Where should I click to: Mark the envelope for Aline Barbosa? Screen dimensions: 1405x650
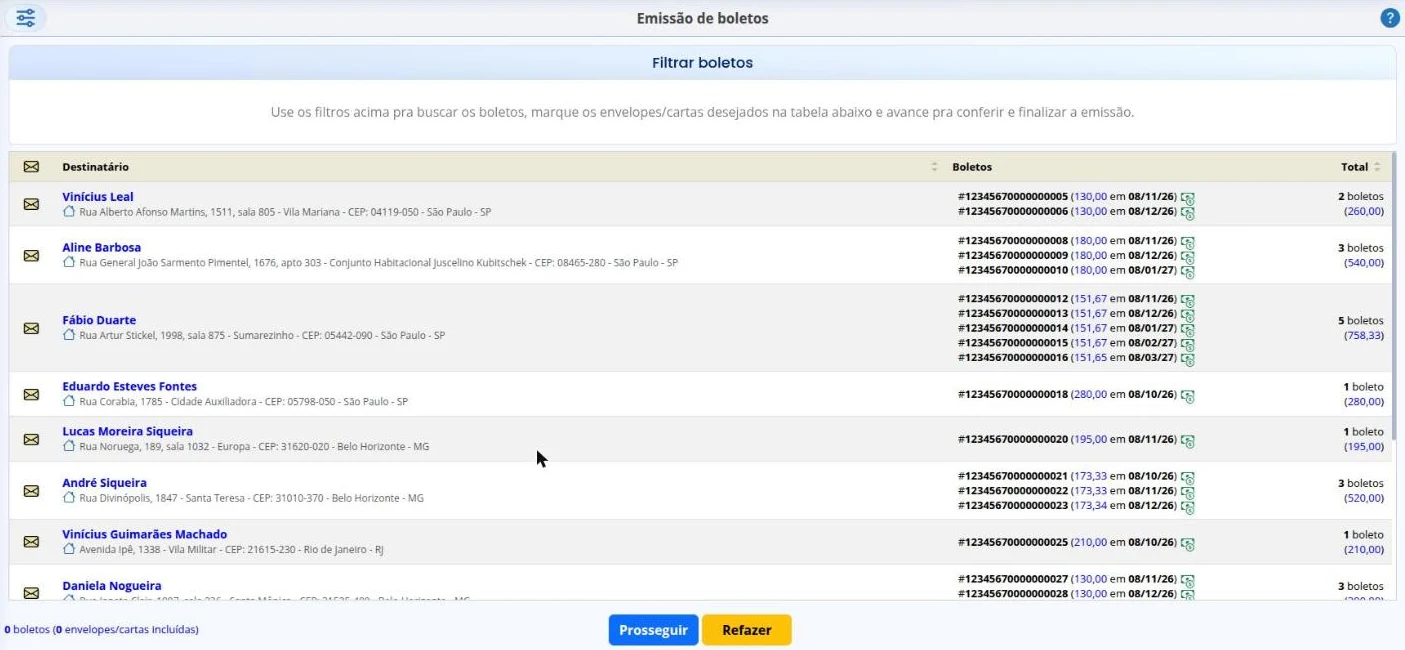(31, 255)
